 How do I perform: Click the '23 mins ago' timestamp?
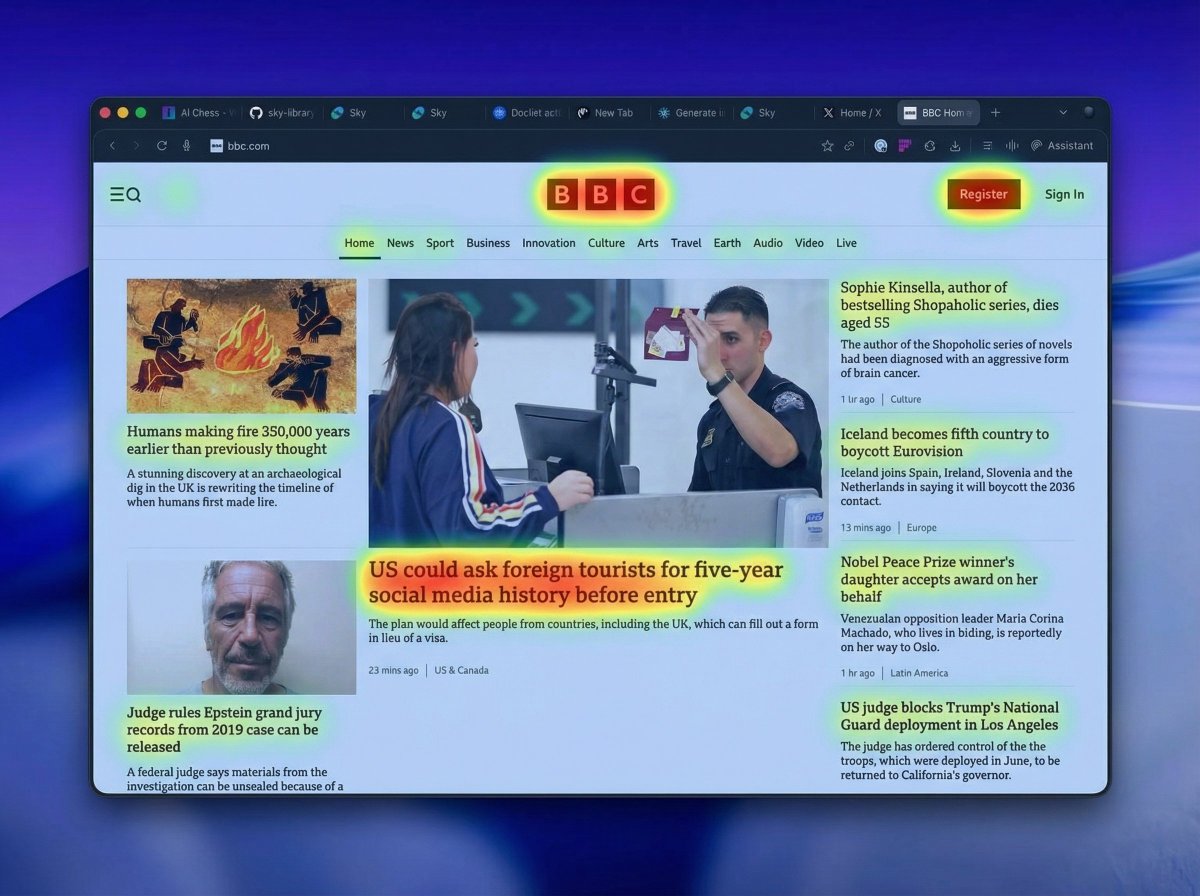click(394, 670)
